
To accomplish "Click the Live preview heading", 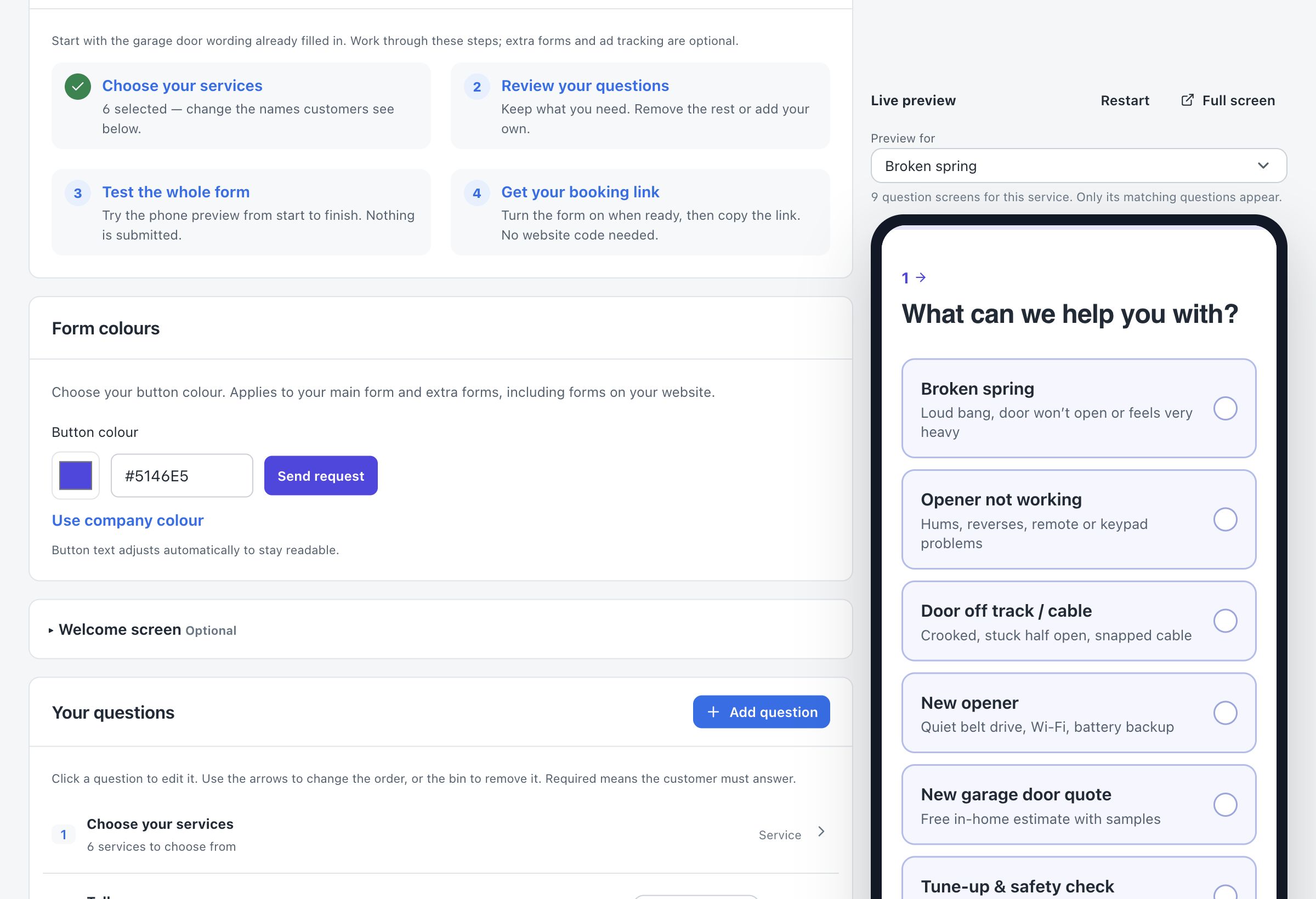I will pyautogui.click(x=913, y=100).
